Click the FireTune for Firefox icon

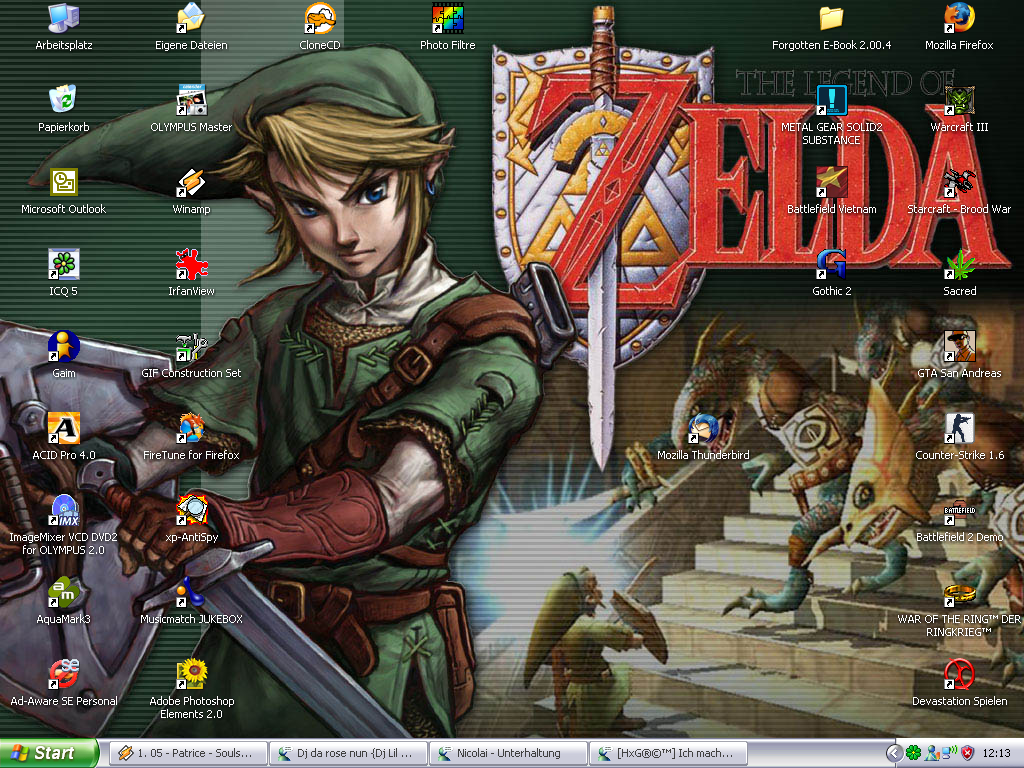191,428
